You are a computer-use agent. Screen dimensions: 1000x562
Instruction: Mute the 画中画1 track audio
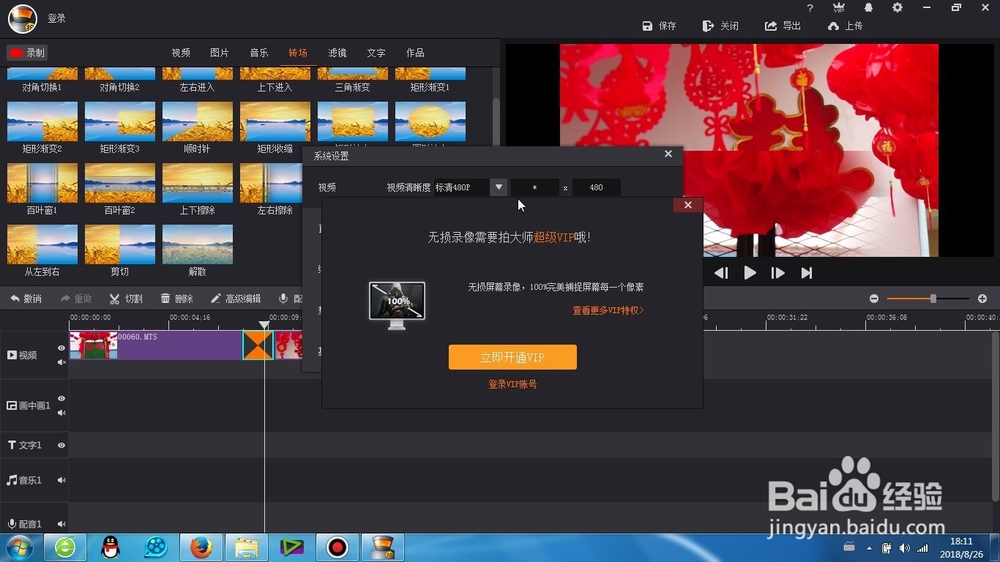click(61, 413)
